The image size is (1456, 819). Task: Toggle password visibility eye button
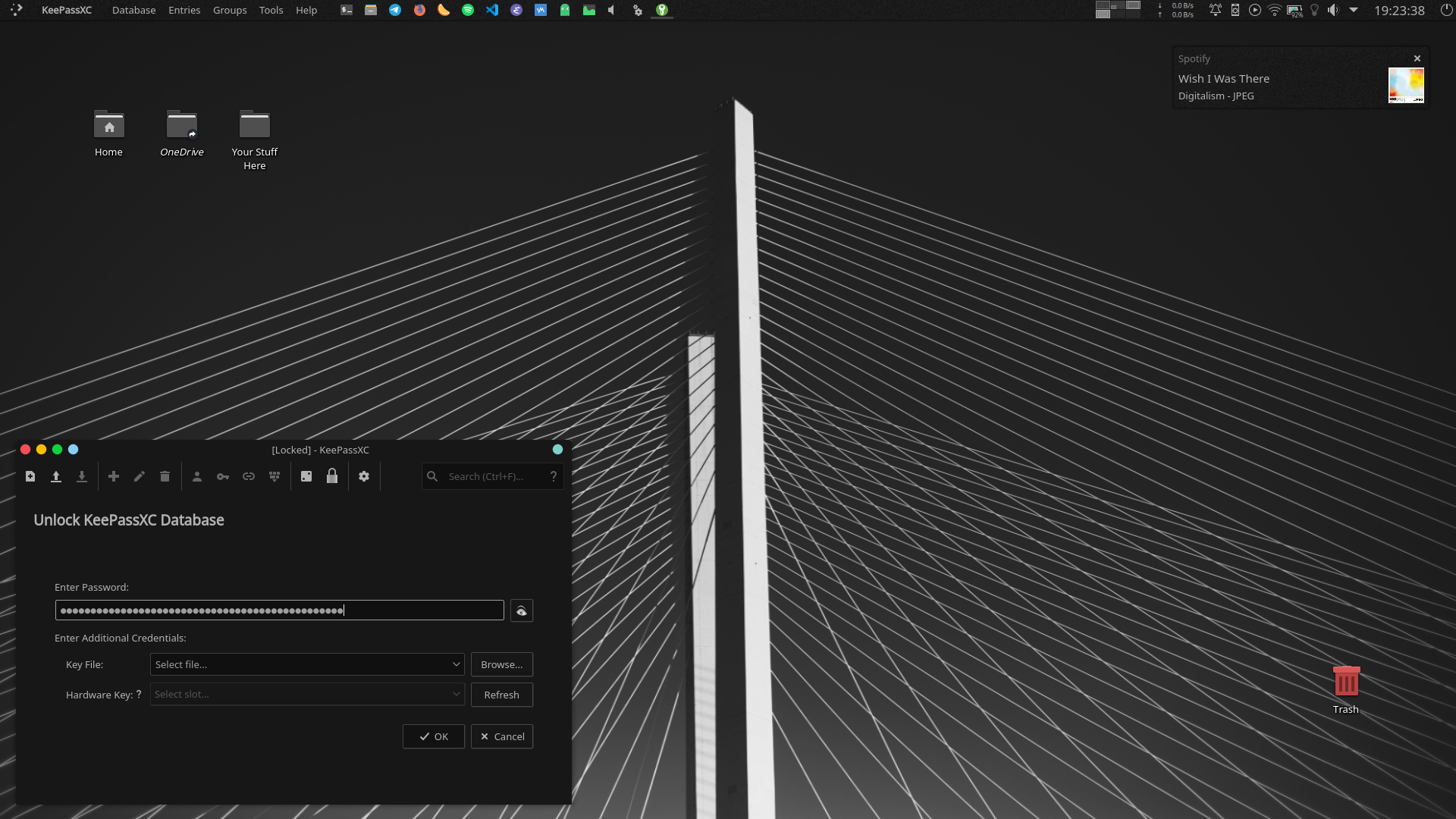[522, 611]
